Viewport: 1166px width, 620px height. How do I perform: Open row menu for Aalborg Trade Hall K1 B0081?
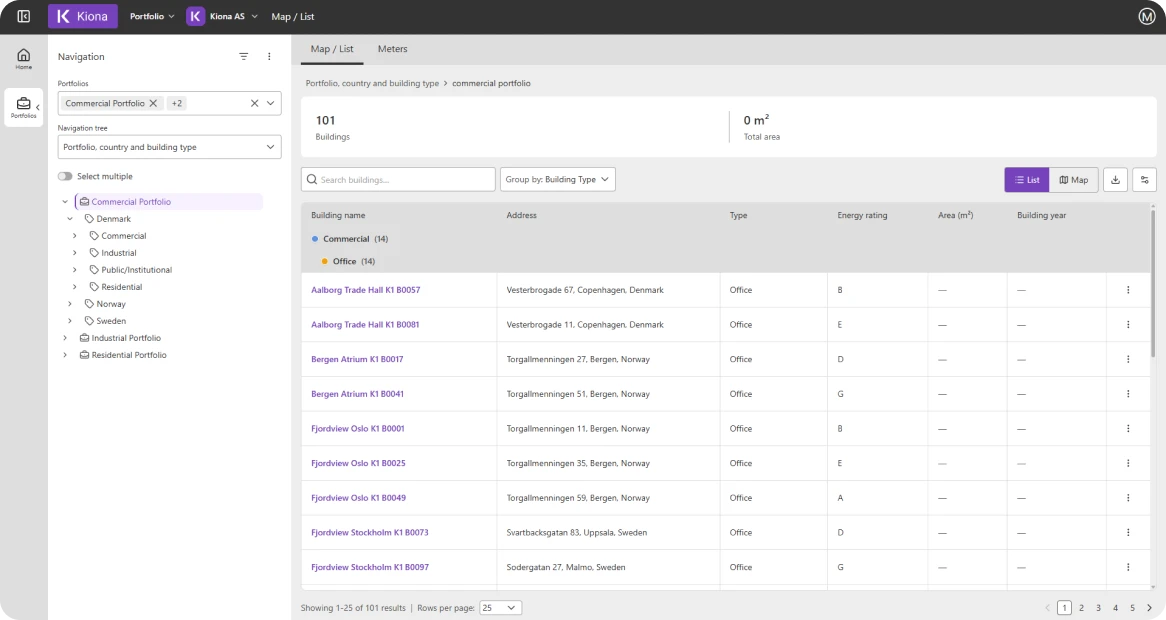(x=1128, y=325)
